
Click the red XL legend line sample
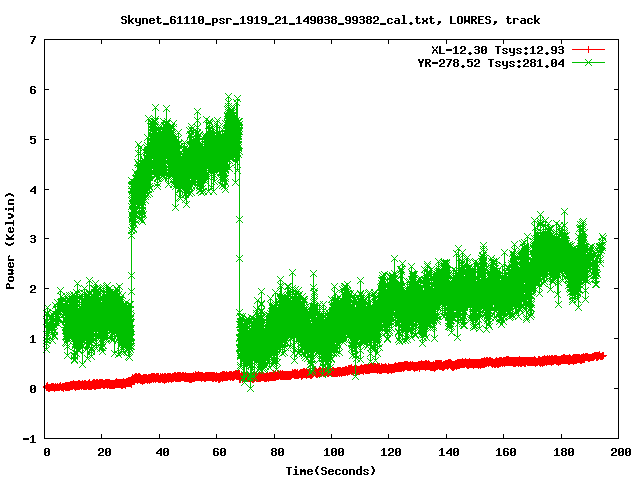pos(589,49)
